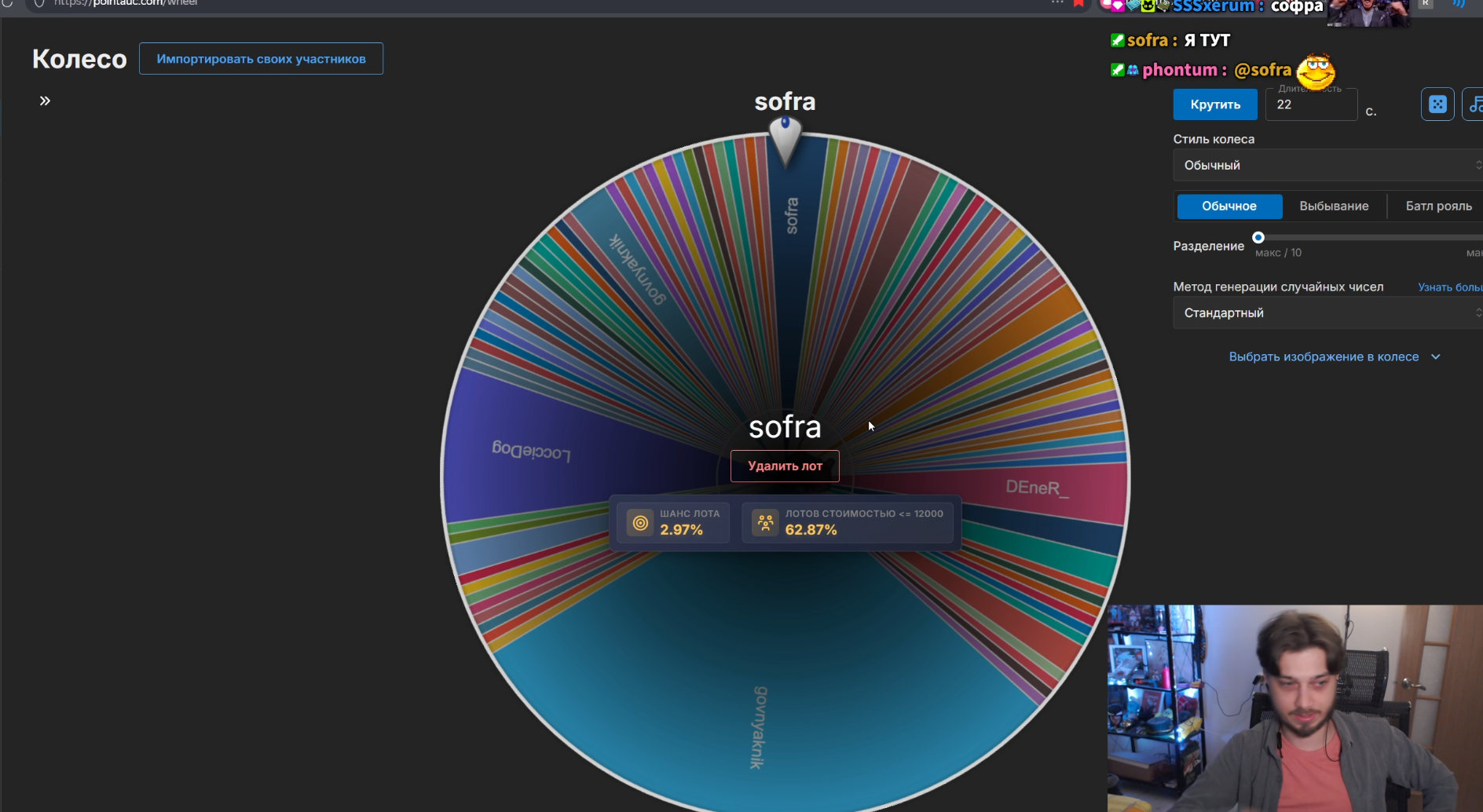
Task: Click the green badge beside sofra chat message
Action: [x=1117, y=40]
